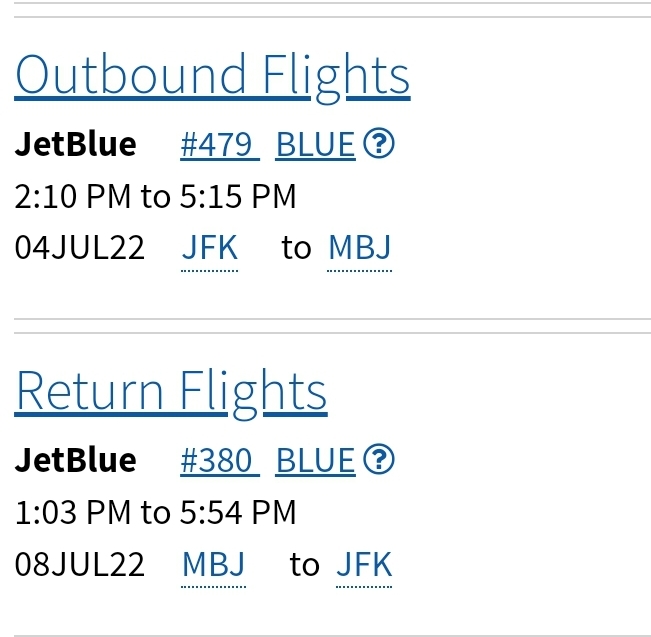
Task: Click the 04JUL22 outbound date
Action: click(80, 248)
